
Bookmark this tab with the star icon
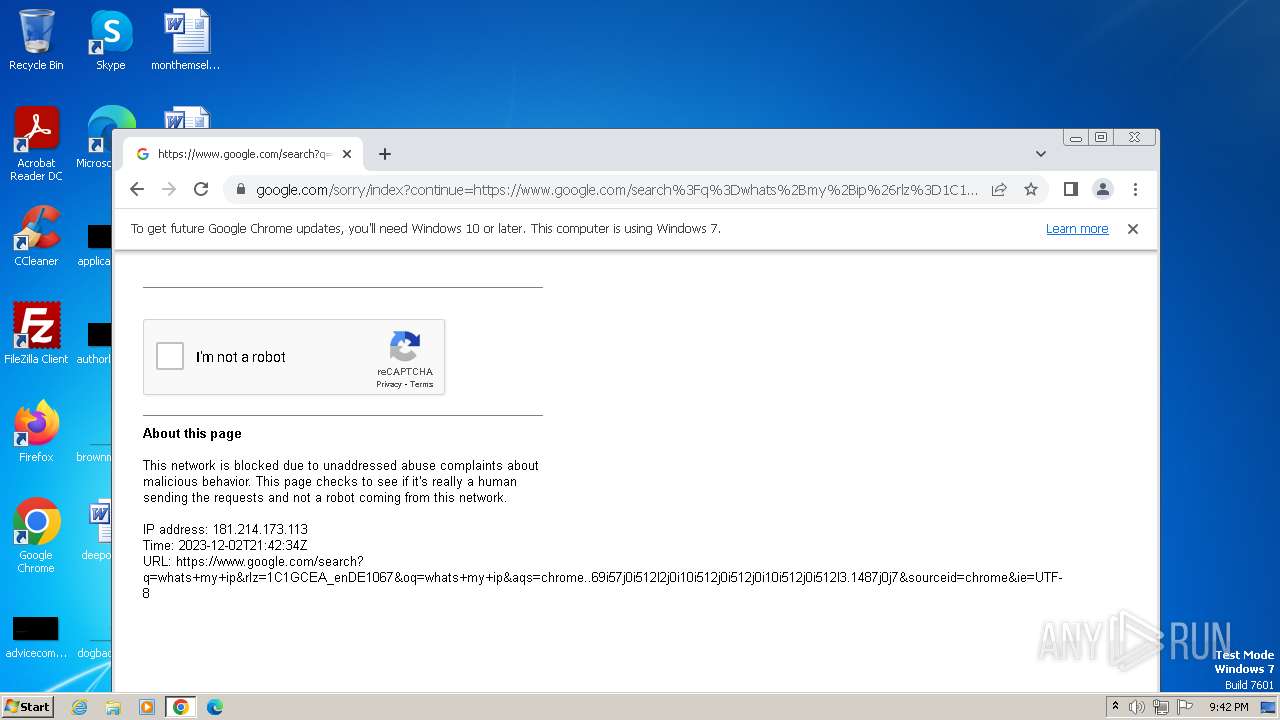[x=1031, y=189]
